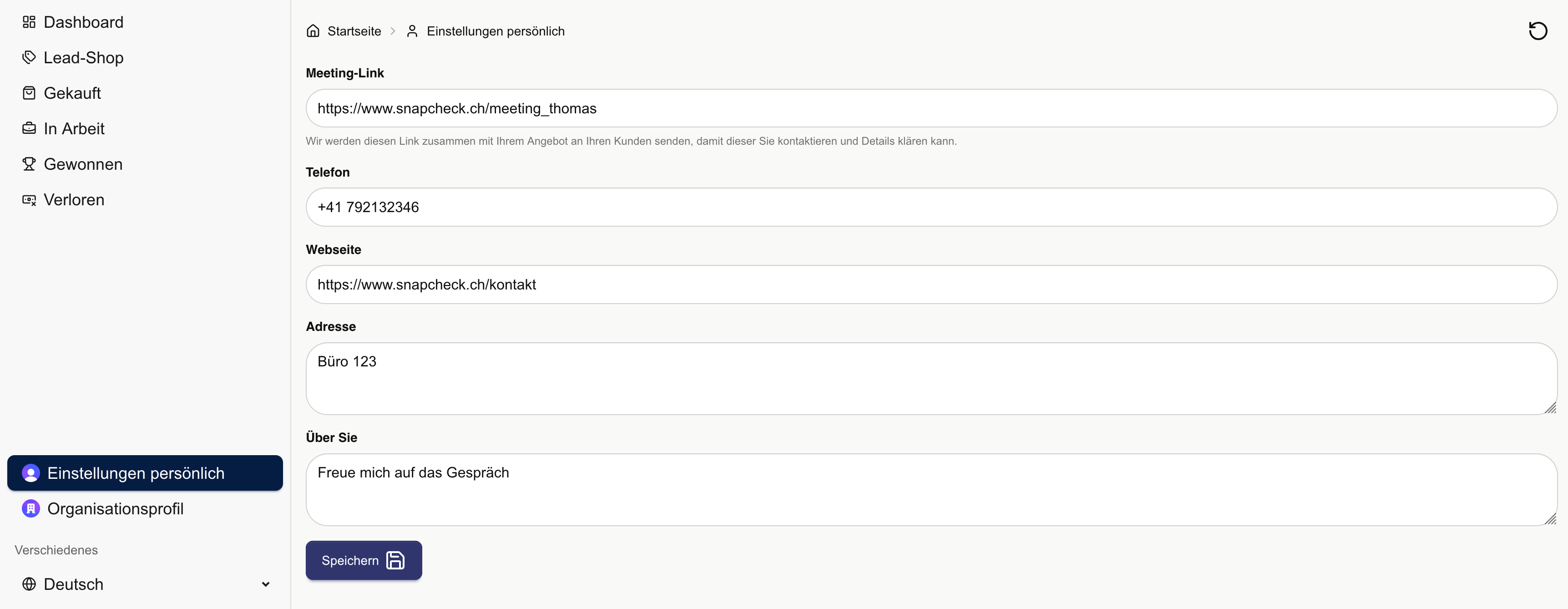Click the home icon in breadcrumb

tap(313, 31)
